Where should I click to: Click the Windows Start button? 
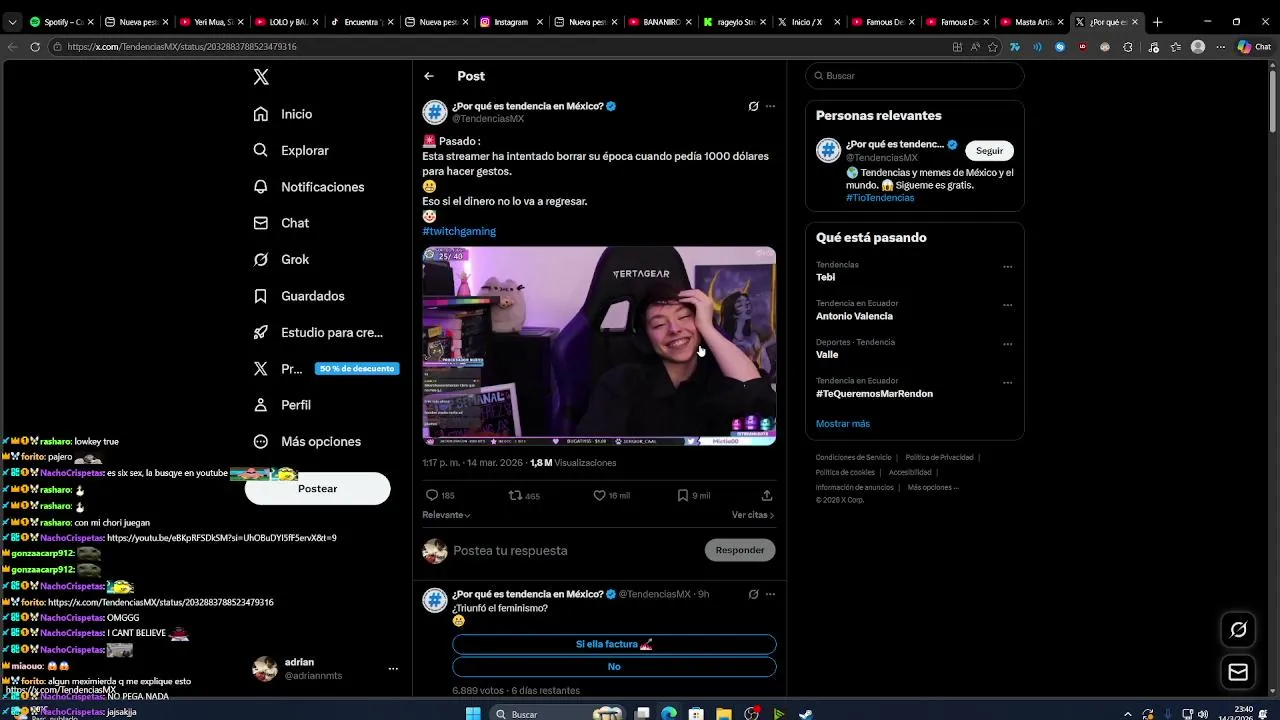tap(473, 714)
